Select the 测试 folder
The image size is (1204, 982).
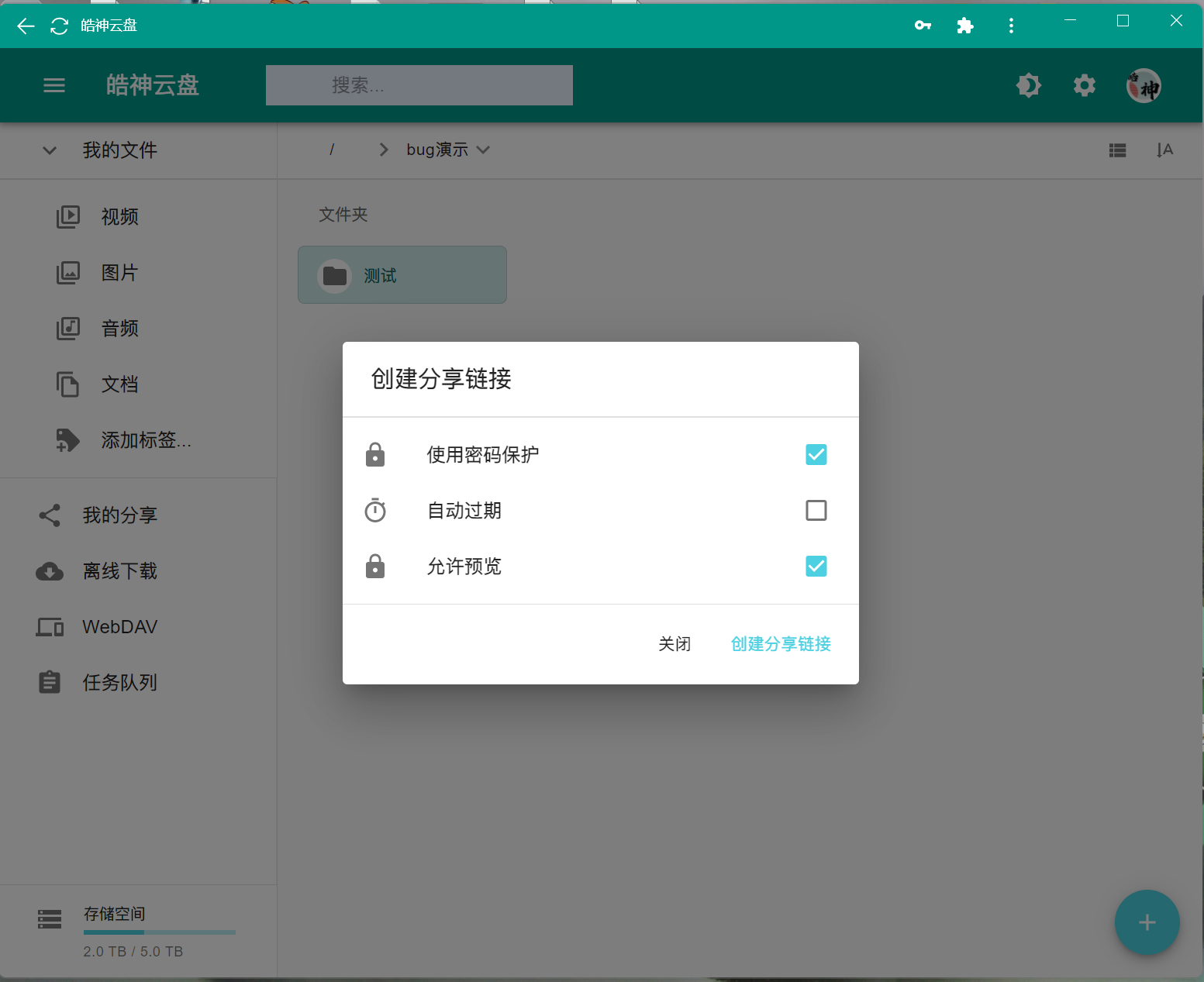[402, 275]
